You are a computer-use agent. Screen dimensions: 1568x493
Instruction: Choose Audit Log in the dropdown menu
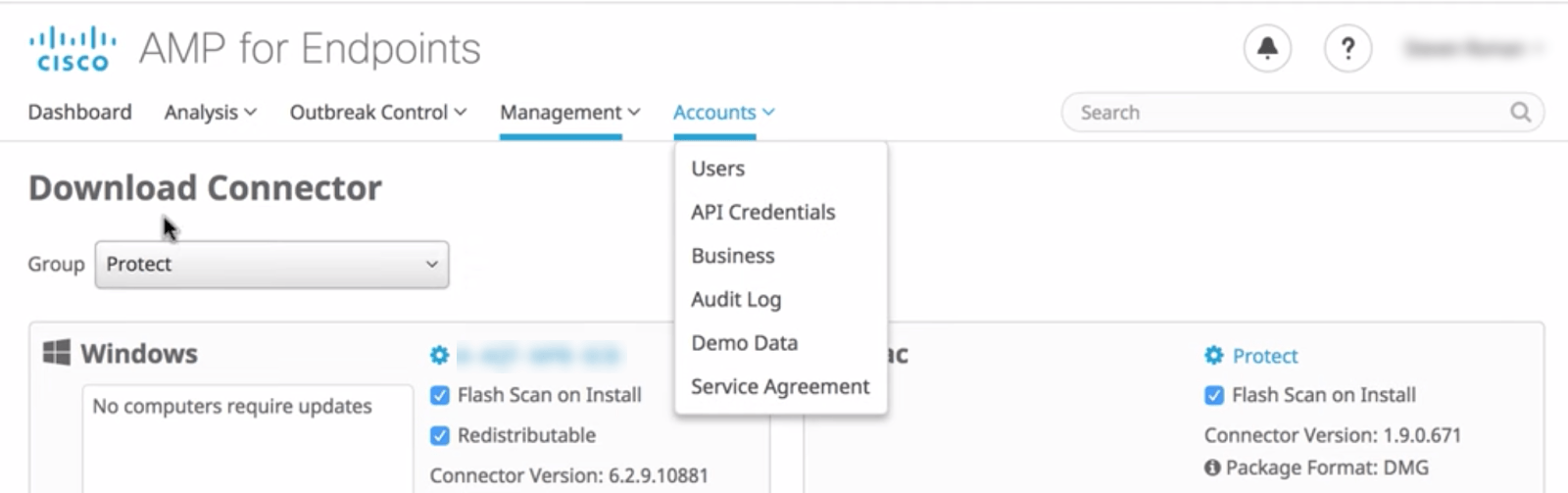click(735, 300)
